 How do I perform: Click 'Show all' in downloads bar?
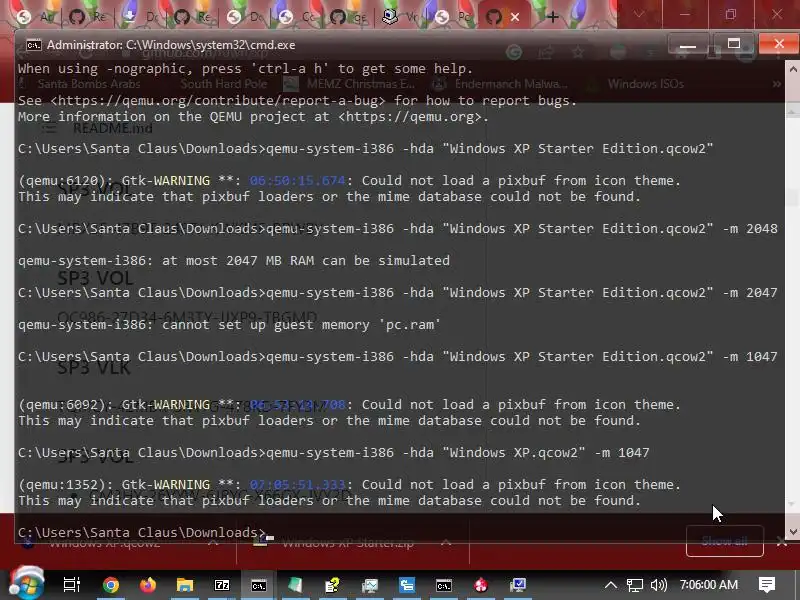tap(724, 541)
